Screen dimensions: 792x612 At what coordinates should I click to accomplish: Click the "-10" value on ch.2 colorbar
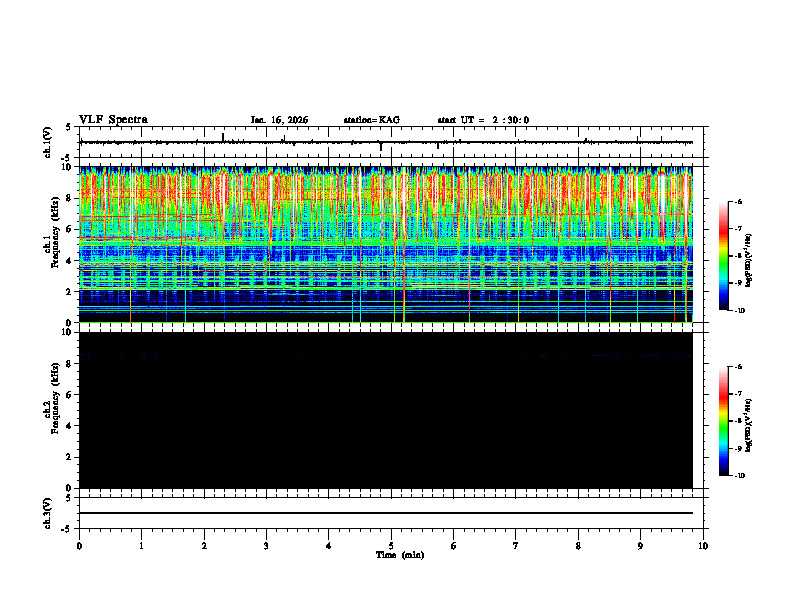[x=740, y=476]
